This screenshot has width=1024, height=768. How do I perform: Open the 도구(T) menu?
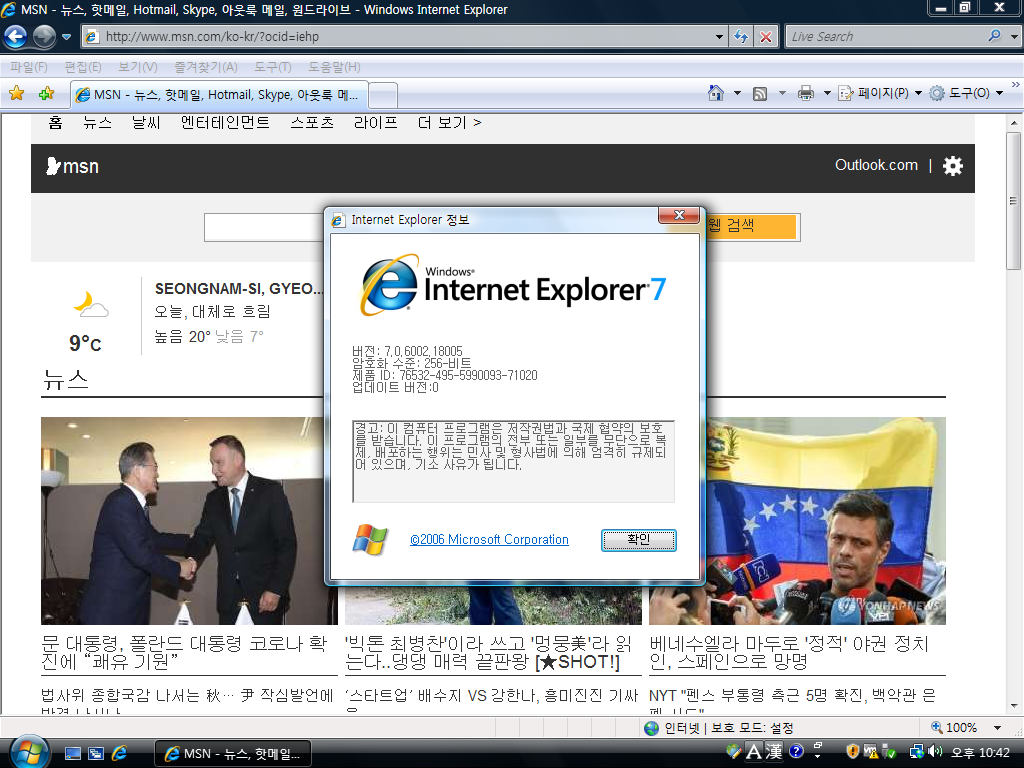[273, 67]
